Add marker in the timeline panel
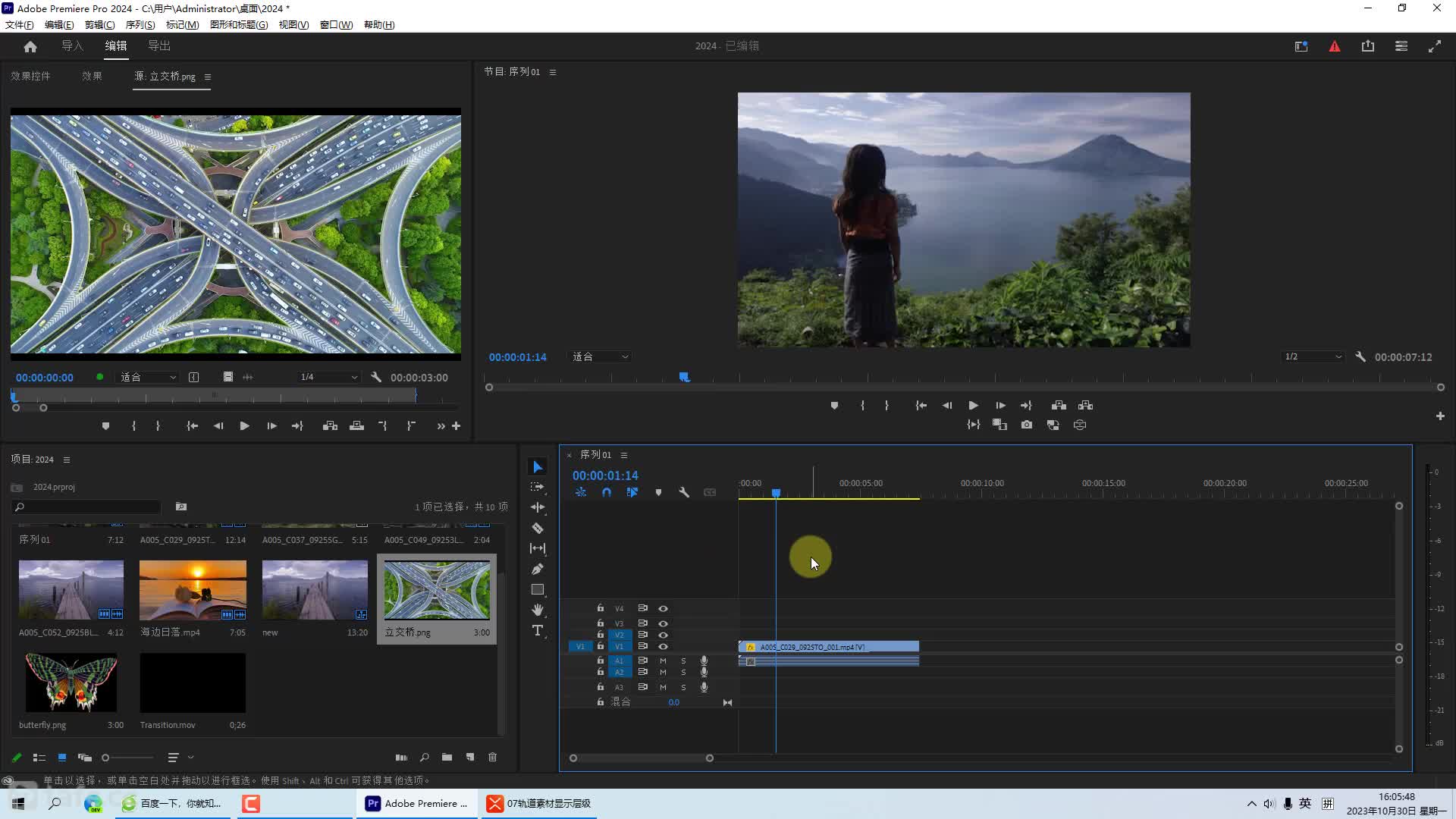This screenshot has width=1456, height=819. pos(658,492)
